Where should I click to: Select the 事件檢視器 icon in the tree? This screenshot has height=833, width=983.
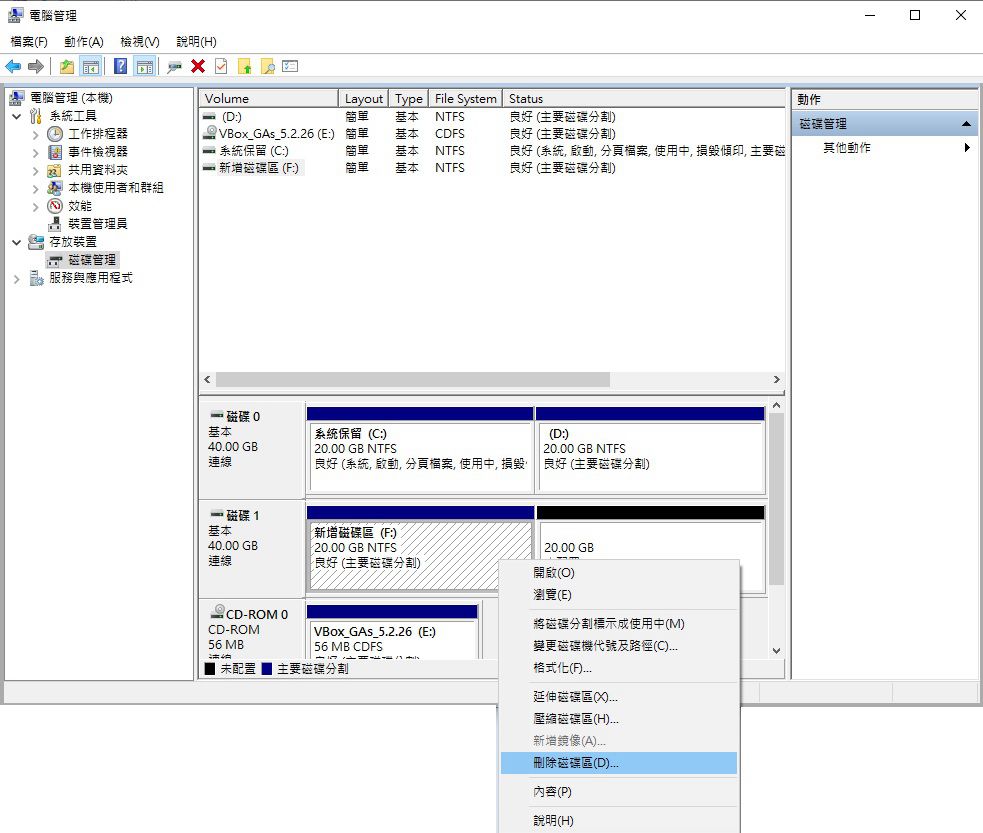(x=55, y=152)
